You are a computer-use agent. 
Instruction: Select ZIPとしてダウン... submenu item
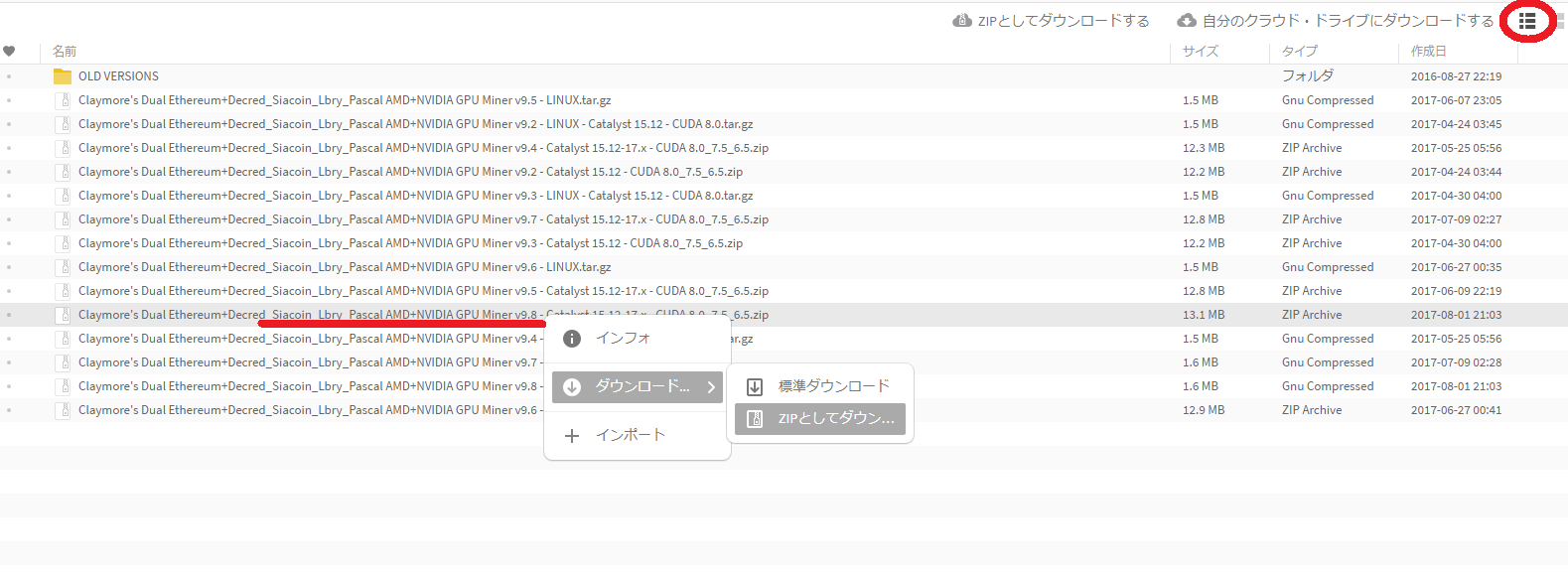[x=820, y=419]
